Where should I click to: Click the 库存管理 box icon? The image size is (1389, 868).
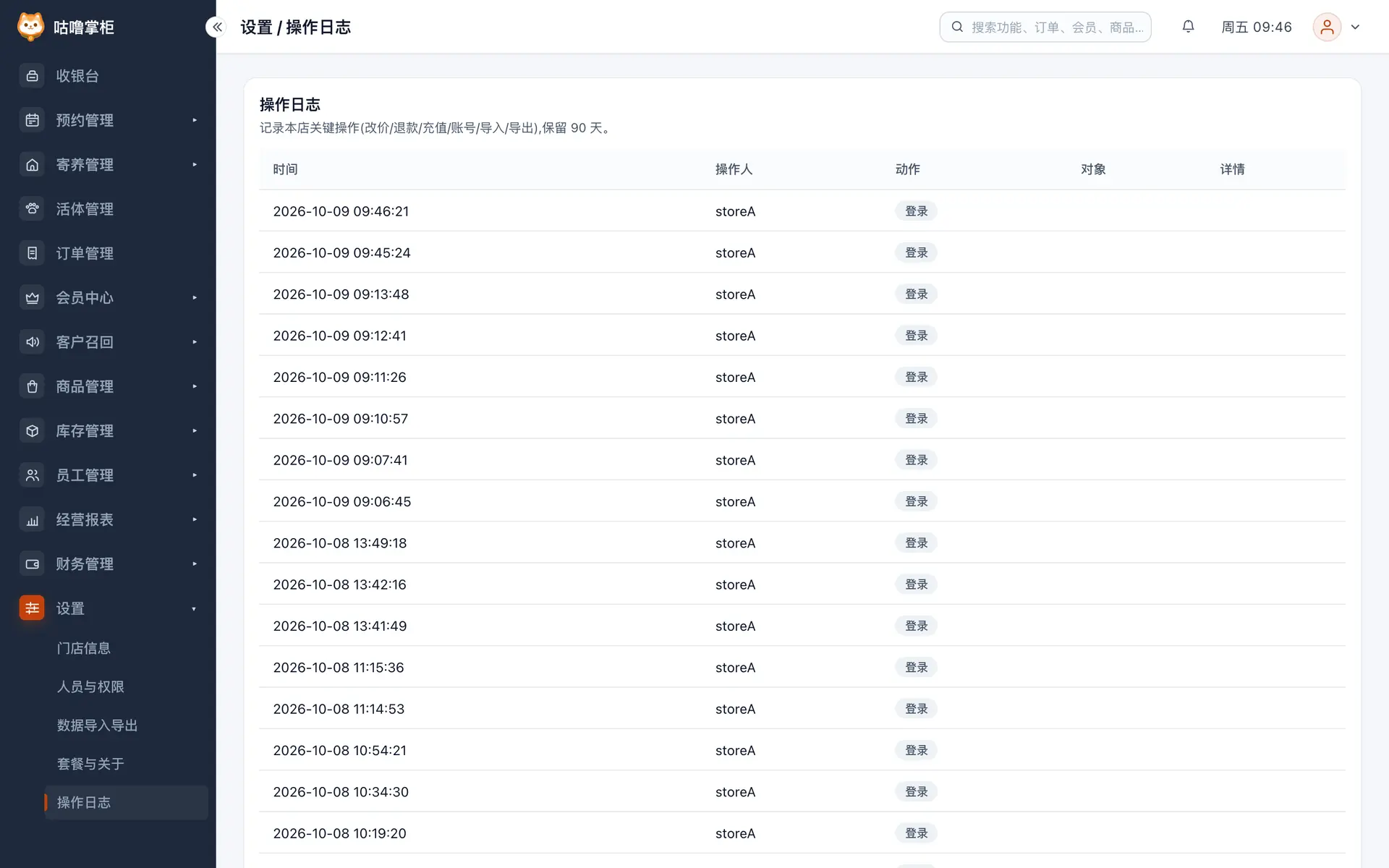pyautogui.click(x=32, y=431)
